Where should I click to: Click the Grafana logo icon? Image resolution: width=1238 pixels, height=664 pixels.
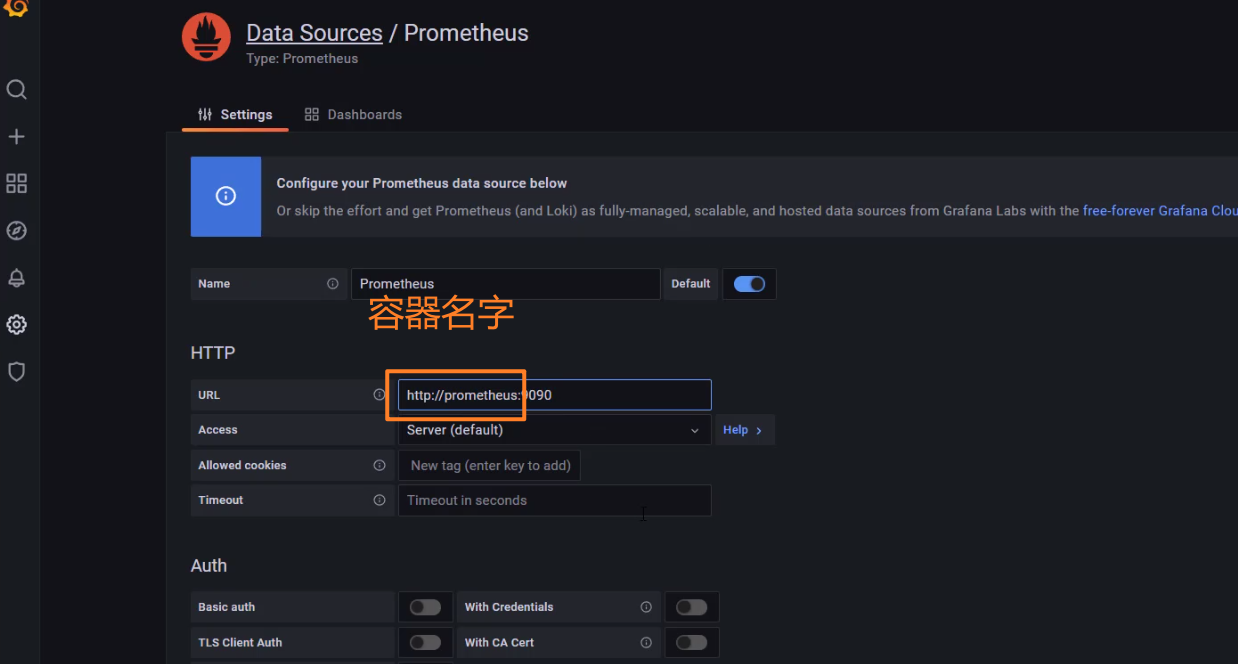click(x=16, y=9)
